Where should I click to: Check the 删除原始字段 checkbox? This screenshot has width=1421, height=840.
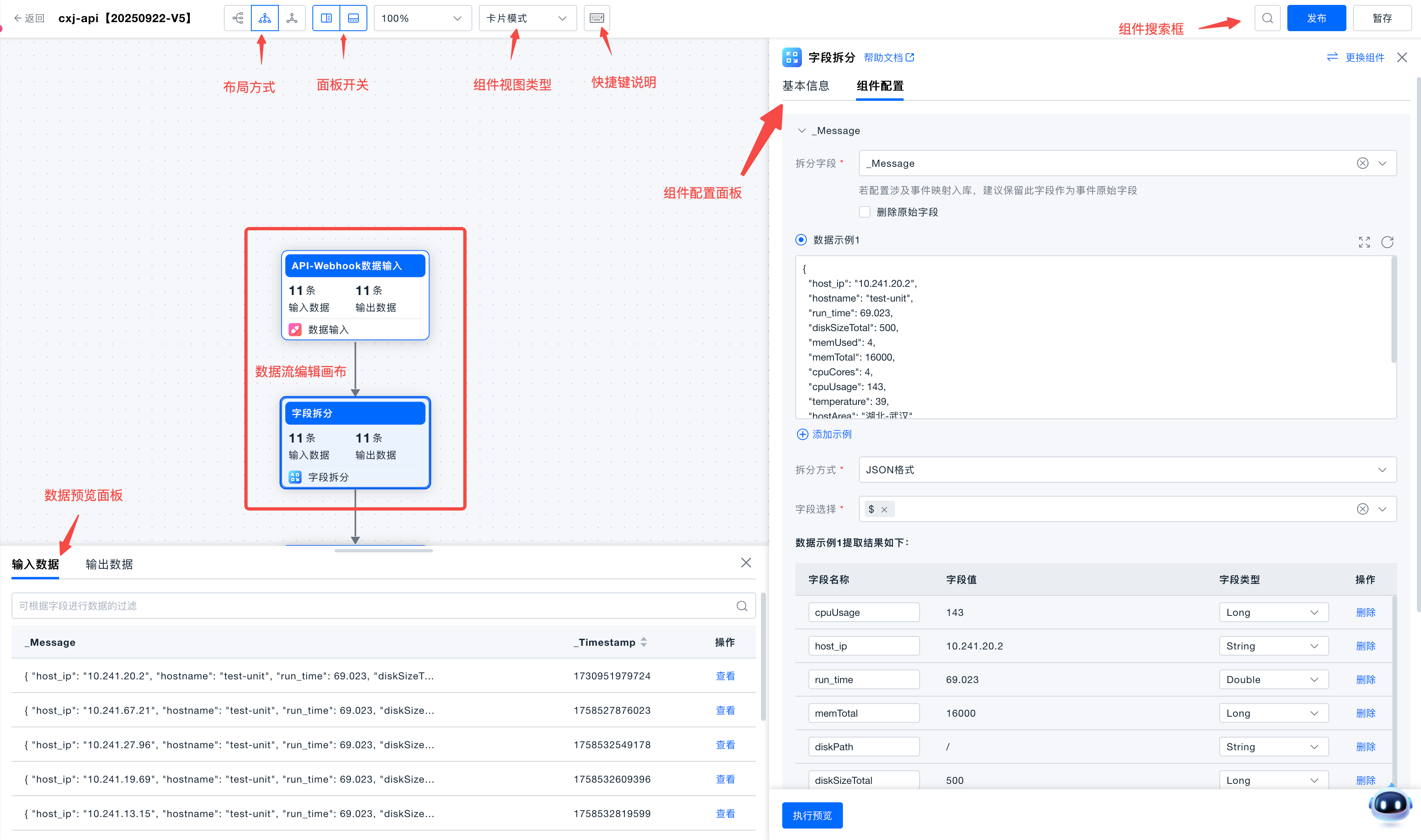(x=864, y=212)
